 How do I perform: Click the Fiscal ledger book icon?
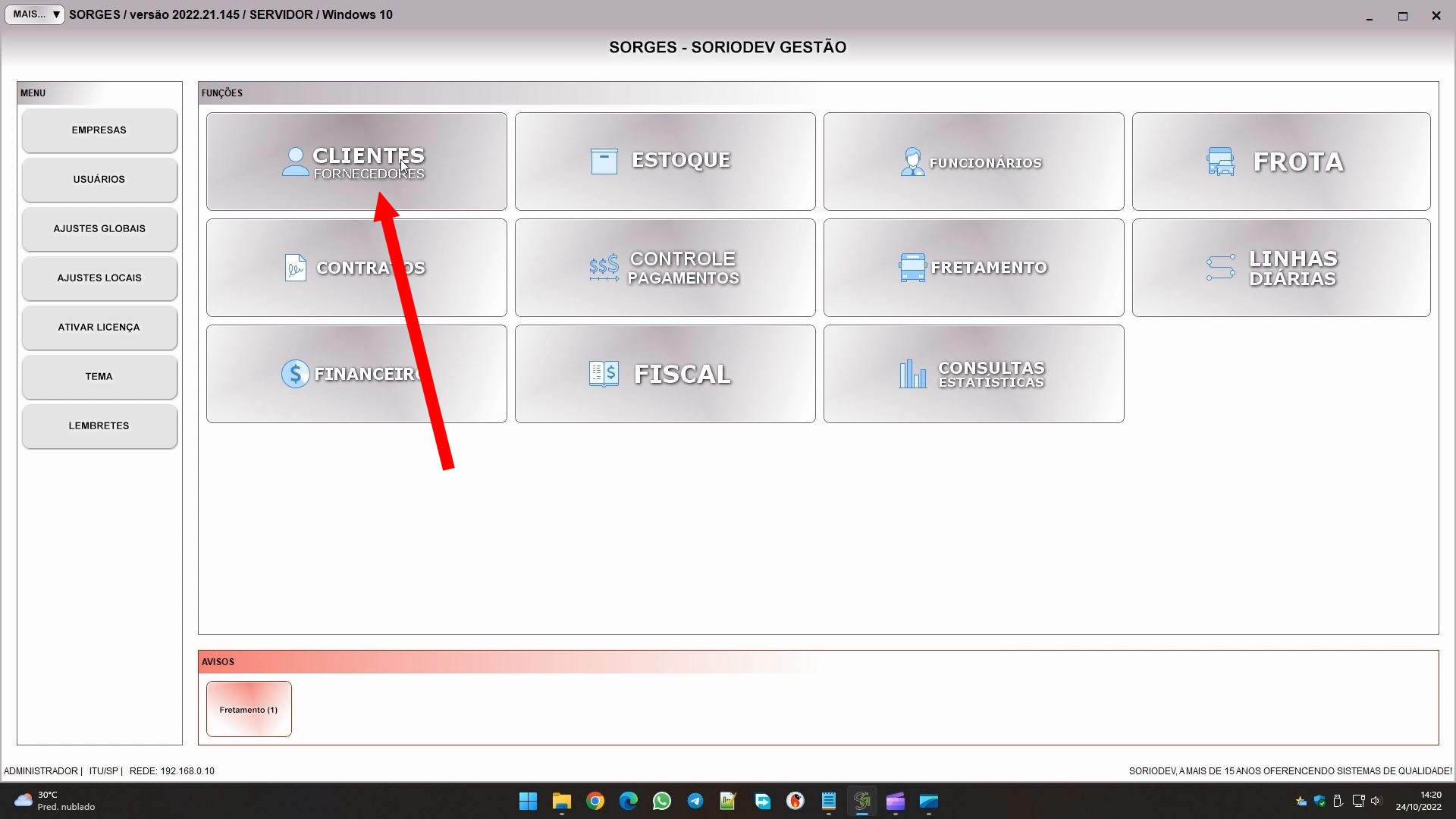604,374
